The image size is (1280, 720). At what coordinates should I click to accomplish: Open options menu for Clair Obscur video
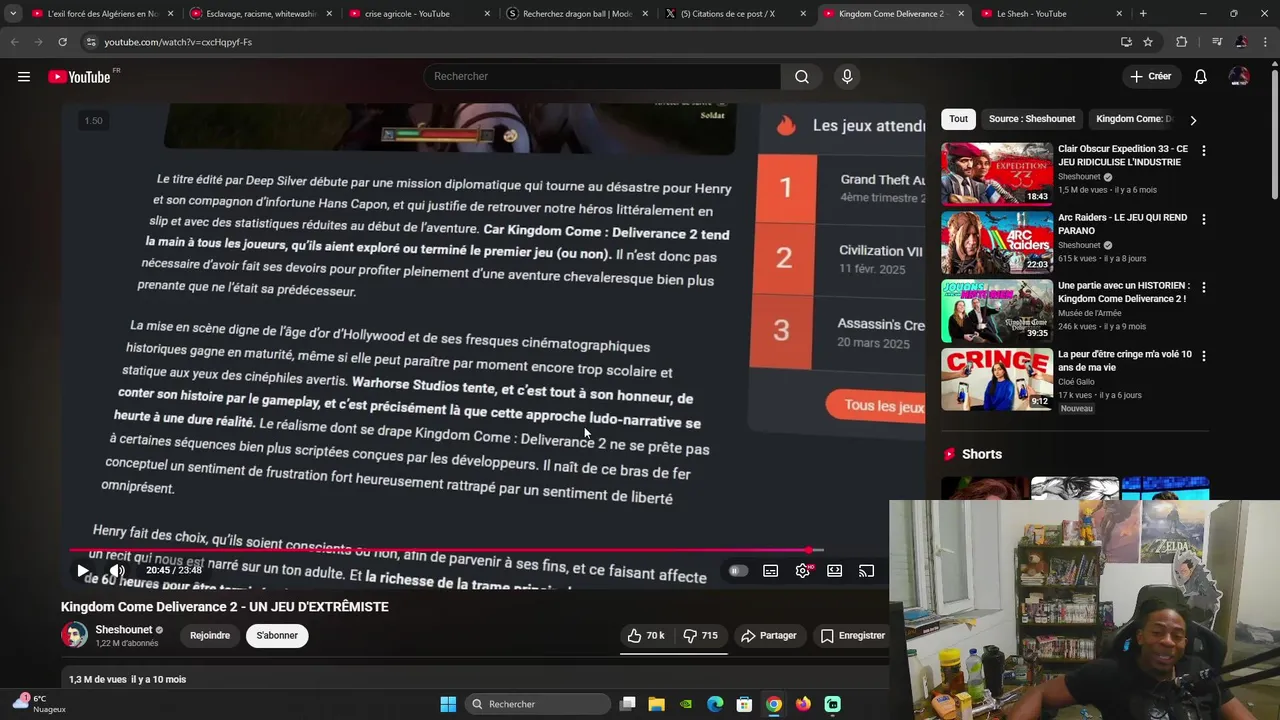(x=1203, y=151)
